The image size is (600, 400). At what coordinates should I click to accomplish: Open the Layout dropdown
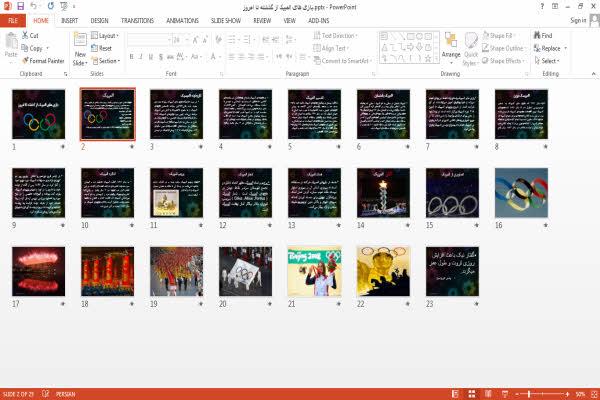pyautogui.click(x=105, y=36)
